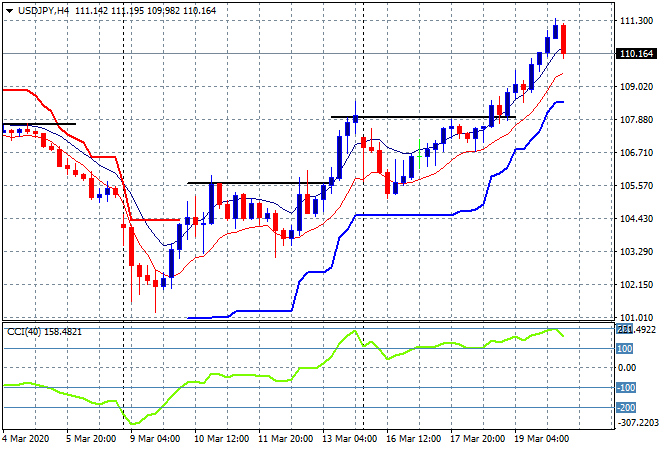Click the 13 Mar 04:00 time label
Image resolution: width=660 pixels, height=450 pixels.
[x=349, y=439]
